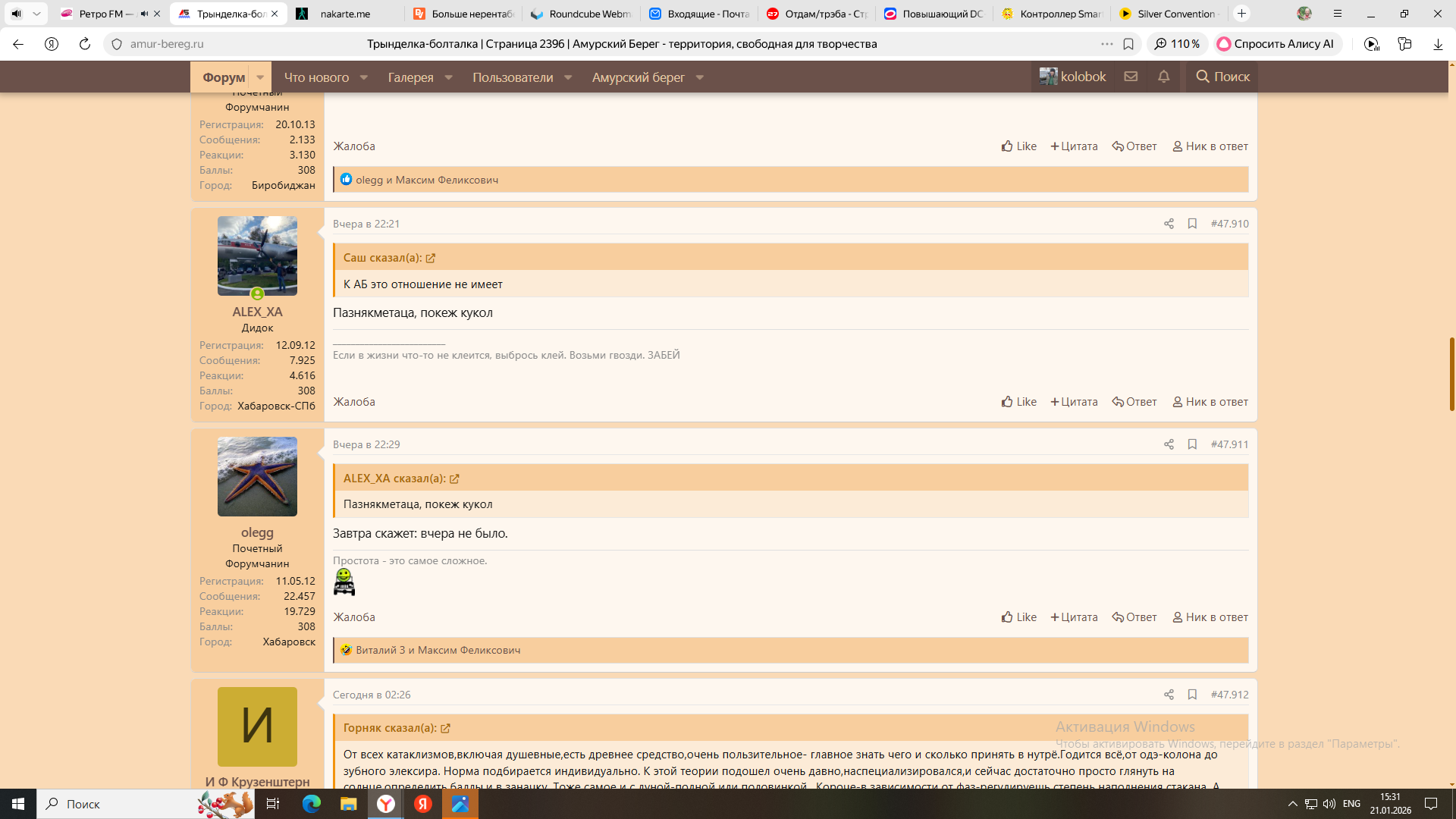Mute the Ретро FM tab audio
The image size is (1456, 819).
[x=144, y=14]
